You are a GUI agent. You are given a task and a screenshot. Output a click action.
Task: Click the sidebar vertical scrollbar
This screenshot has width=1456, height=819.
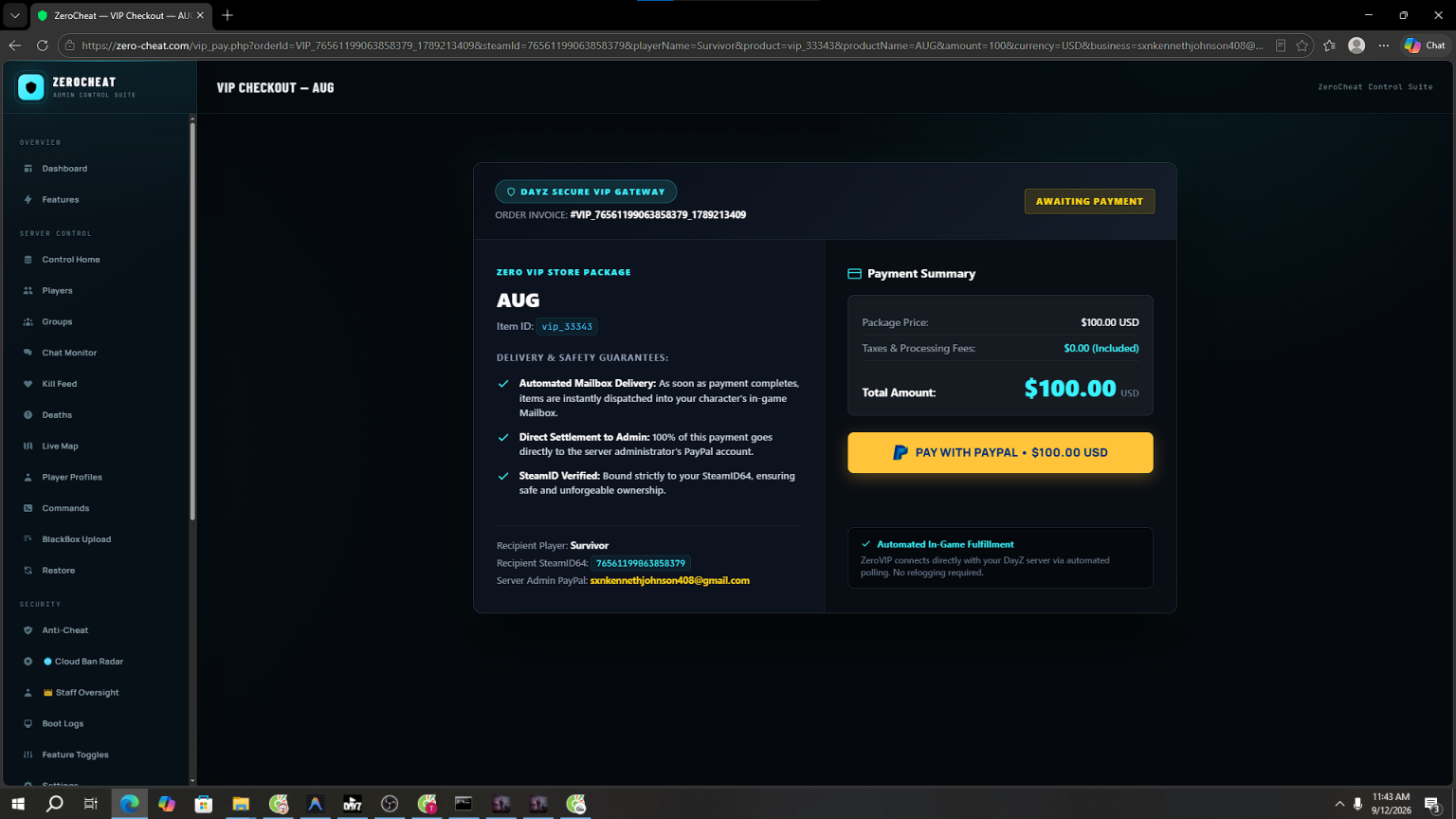click(x=192, y=322)
